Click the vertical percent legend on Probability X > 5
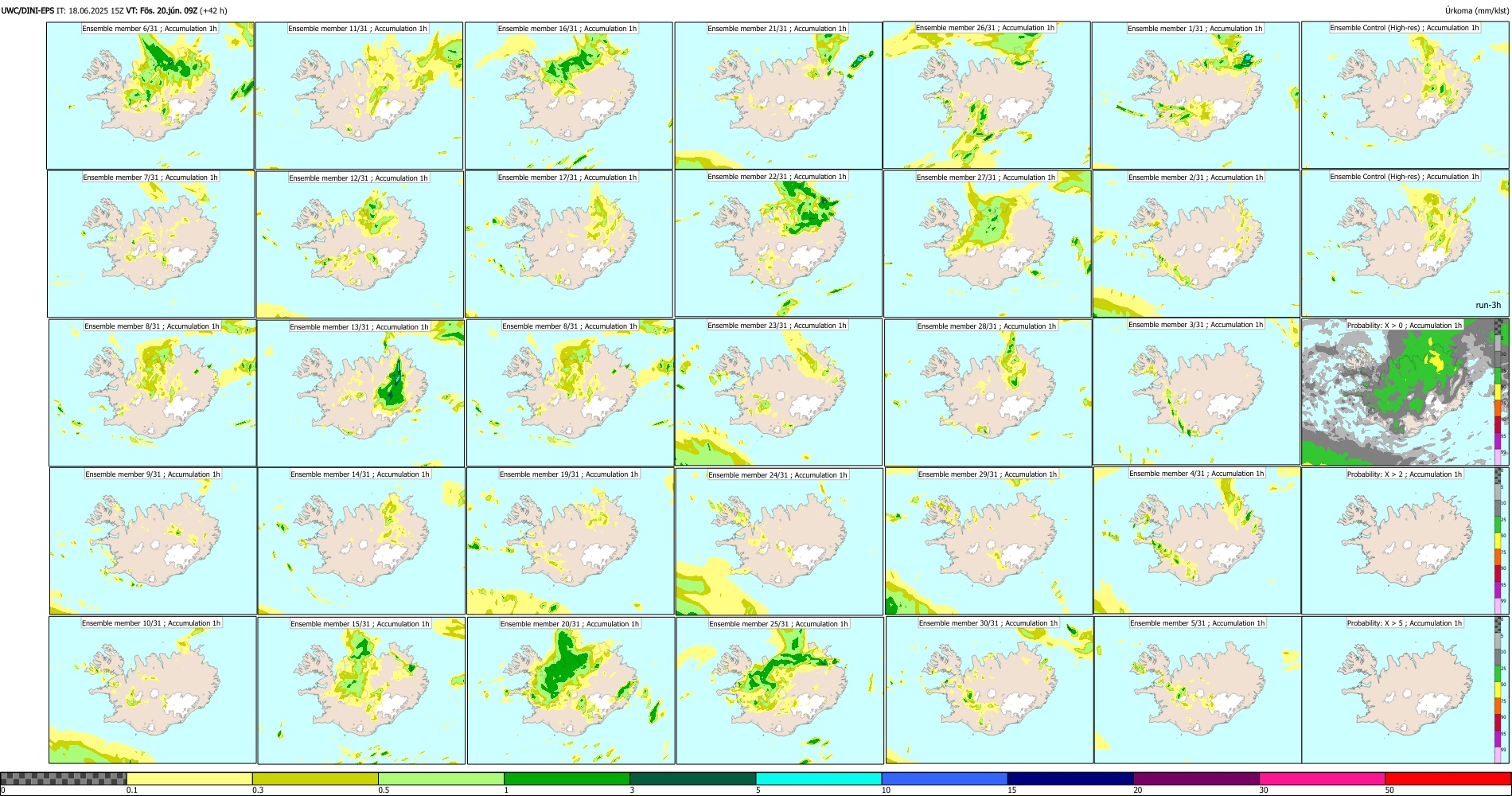This screenshot has height=796, width=1512. pos(1499,690)
